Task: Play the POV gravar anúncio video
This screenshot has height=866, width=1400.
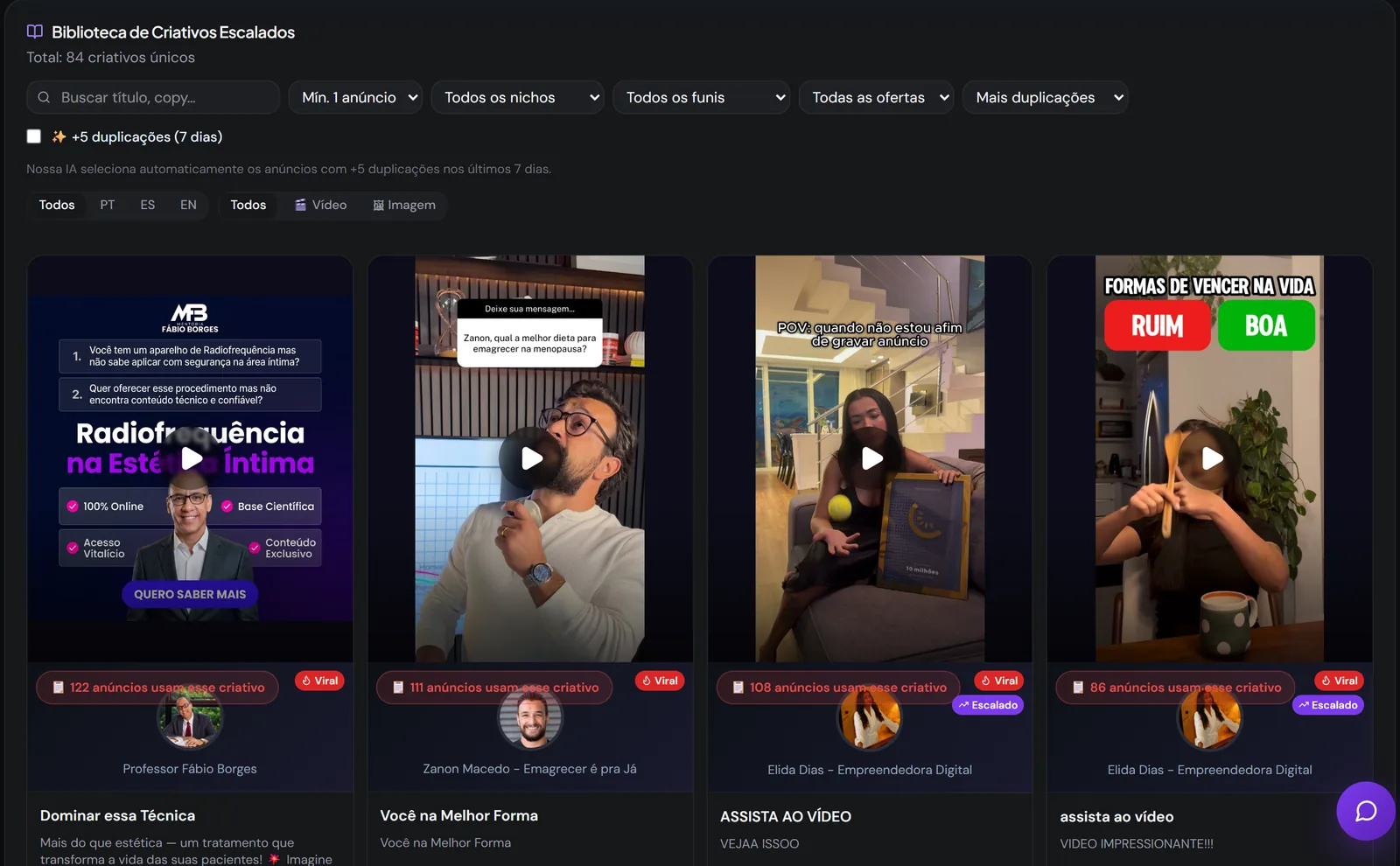Action: (x=871, y=458)
